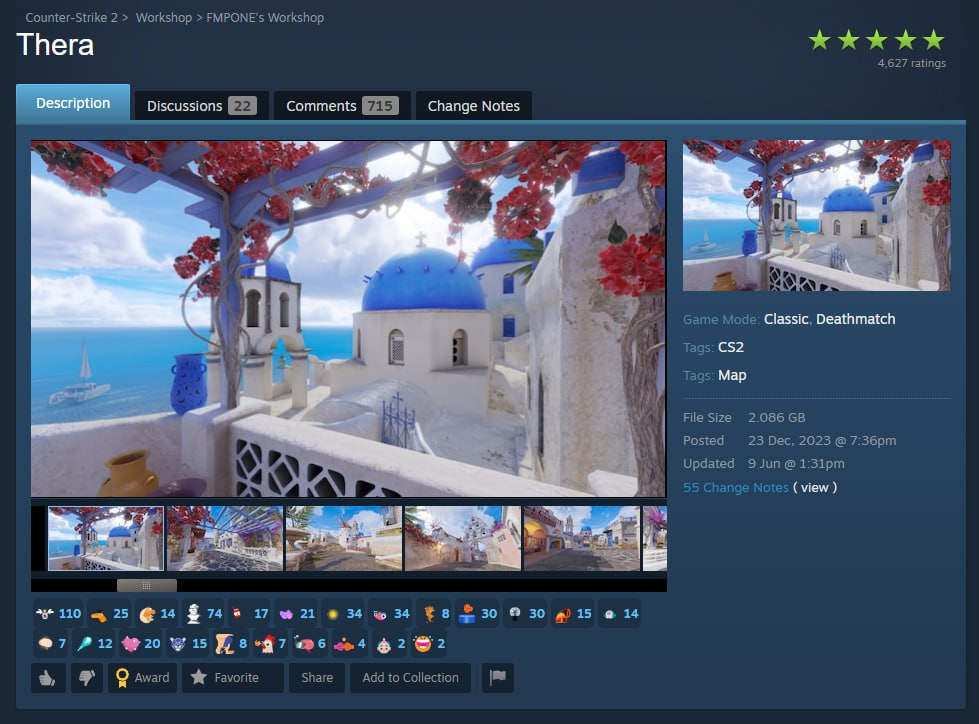Open FMPONE's Workshop breadcrumb link
Image resolution: width=979 pixels, height=724 pixels.
pyautogui.click(x=263, y=17)
